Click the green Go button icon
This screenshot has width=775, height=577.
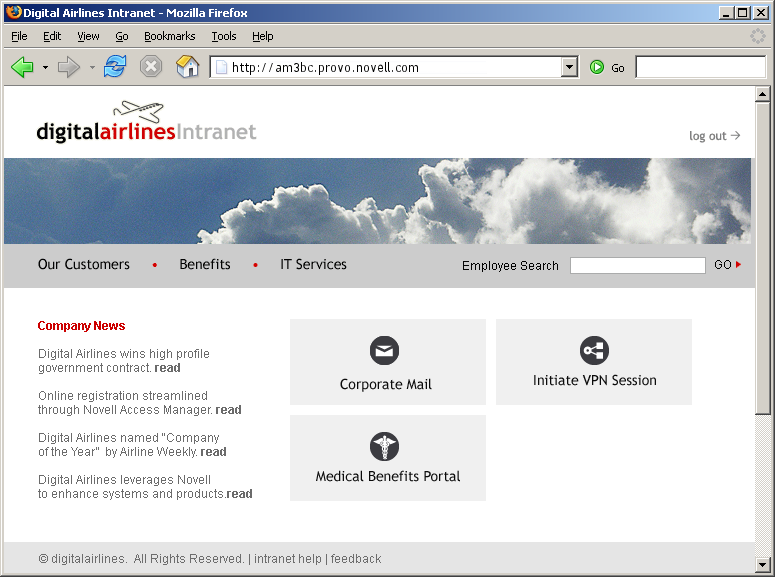pyautogui.click(x=597, y=67)
